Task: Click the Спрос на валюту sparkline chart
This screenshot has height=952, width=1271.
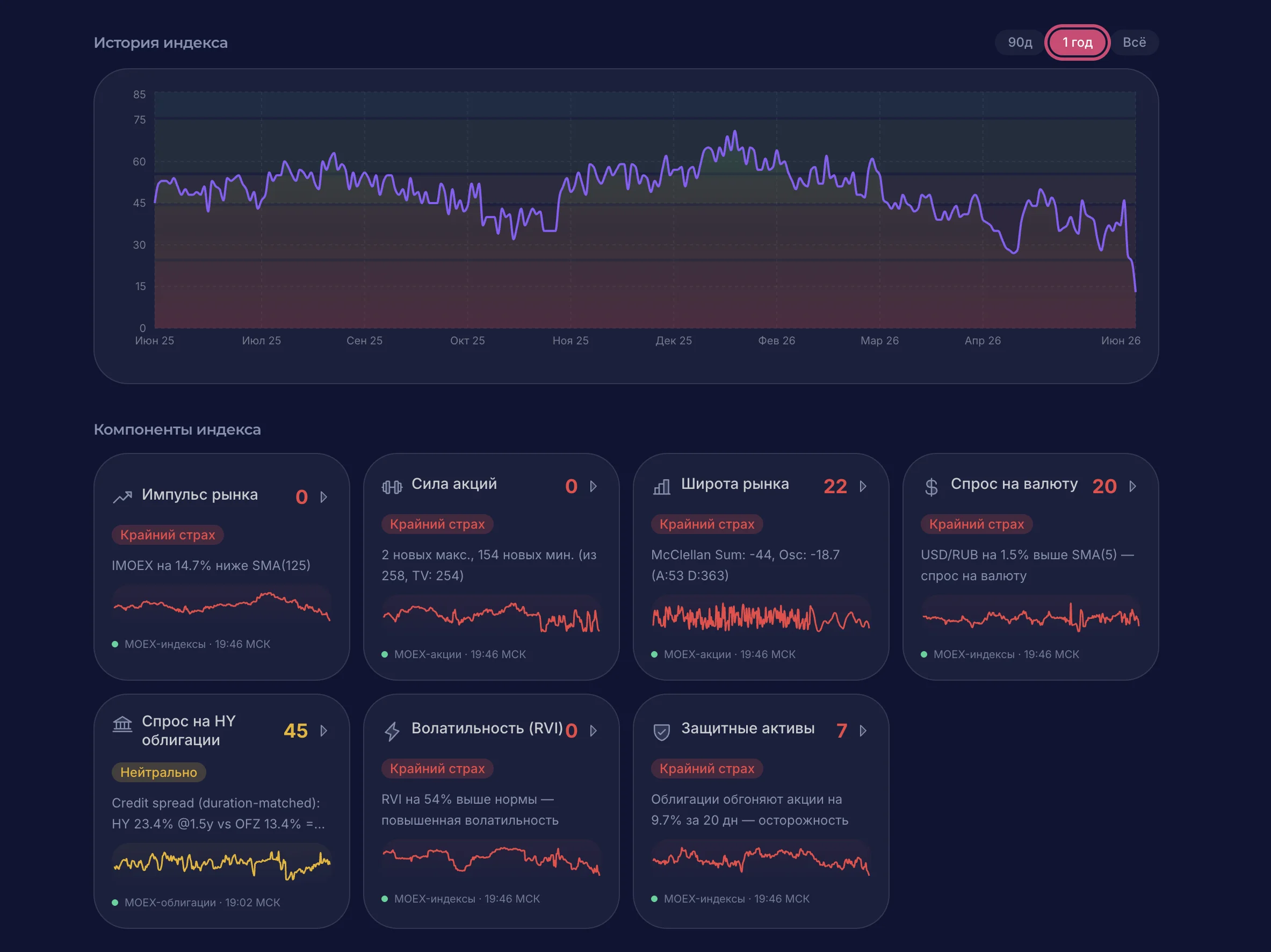Action: pyautogui.click(x=1031, y=616)
